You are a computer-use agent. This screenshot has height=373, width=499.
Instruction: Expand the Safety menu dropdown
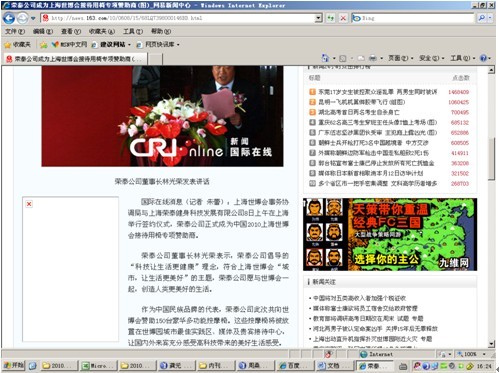pos(431,58)
